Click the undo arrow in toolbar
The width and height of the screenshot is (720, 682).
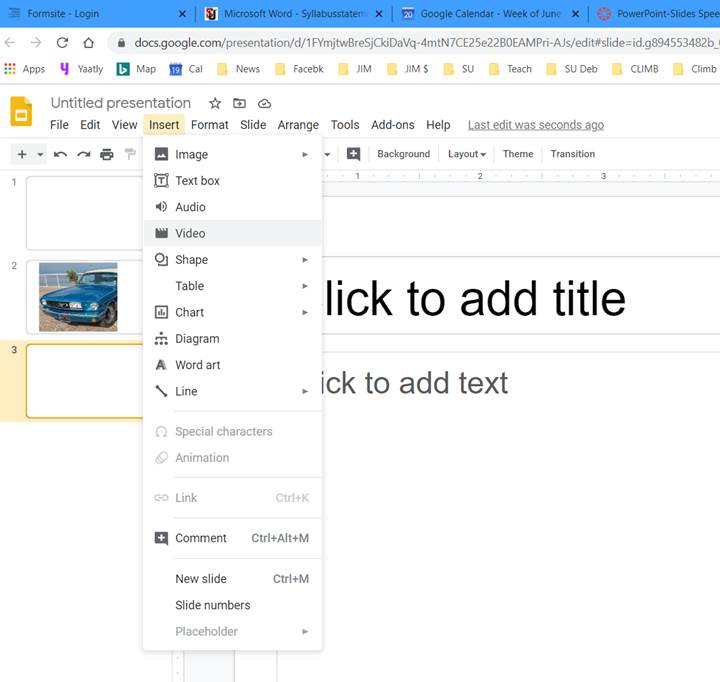click(x=61, y=154)
